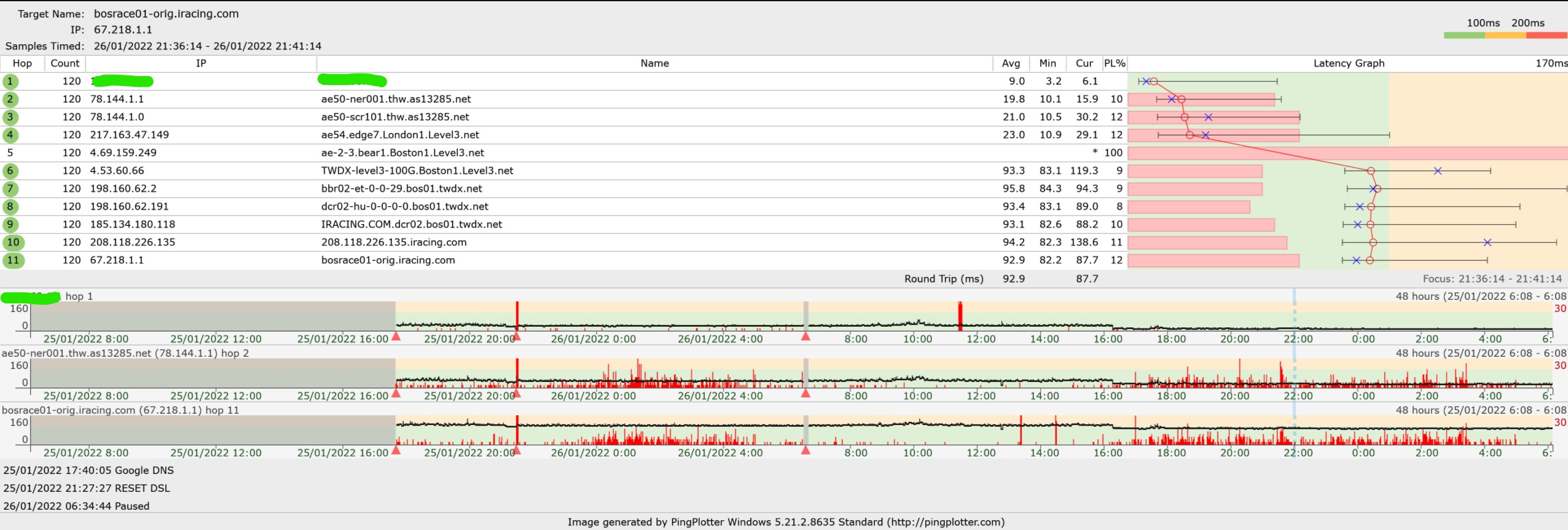Click the hop 1 timeline graph
The image size is (1568, 530).
tap(791, 316)
